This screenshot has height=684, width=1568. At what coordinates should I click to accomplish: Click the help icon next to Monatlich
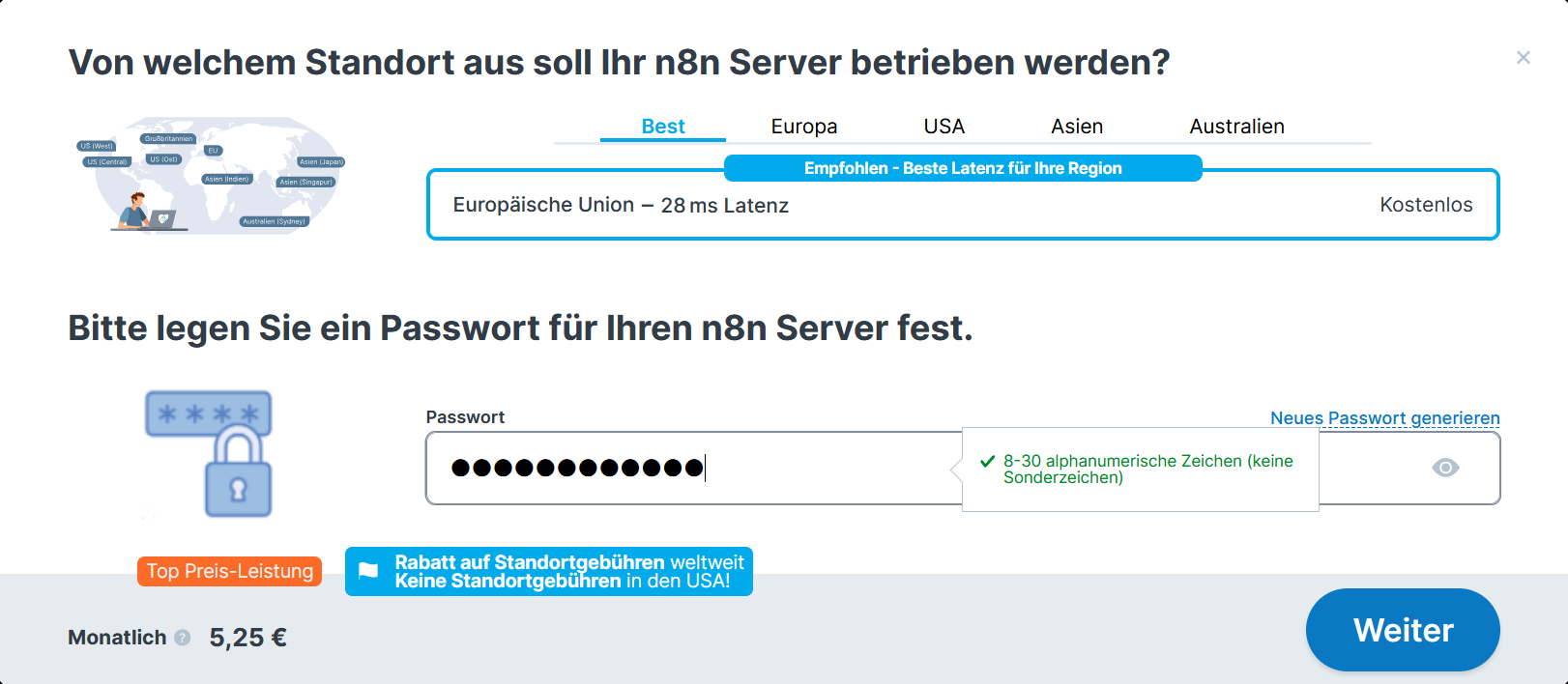[182, 638]
